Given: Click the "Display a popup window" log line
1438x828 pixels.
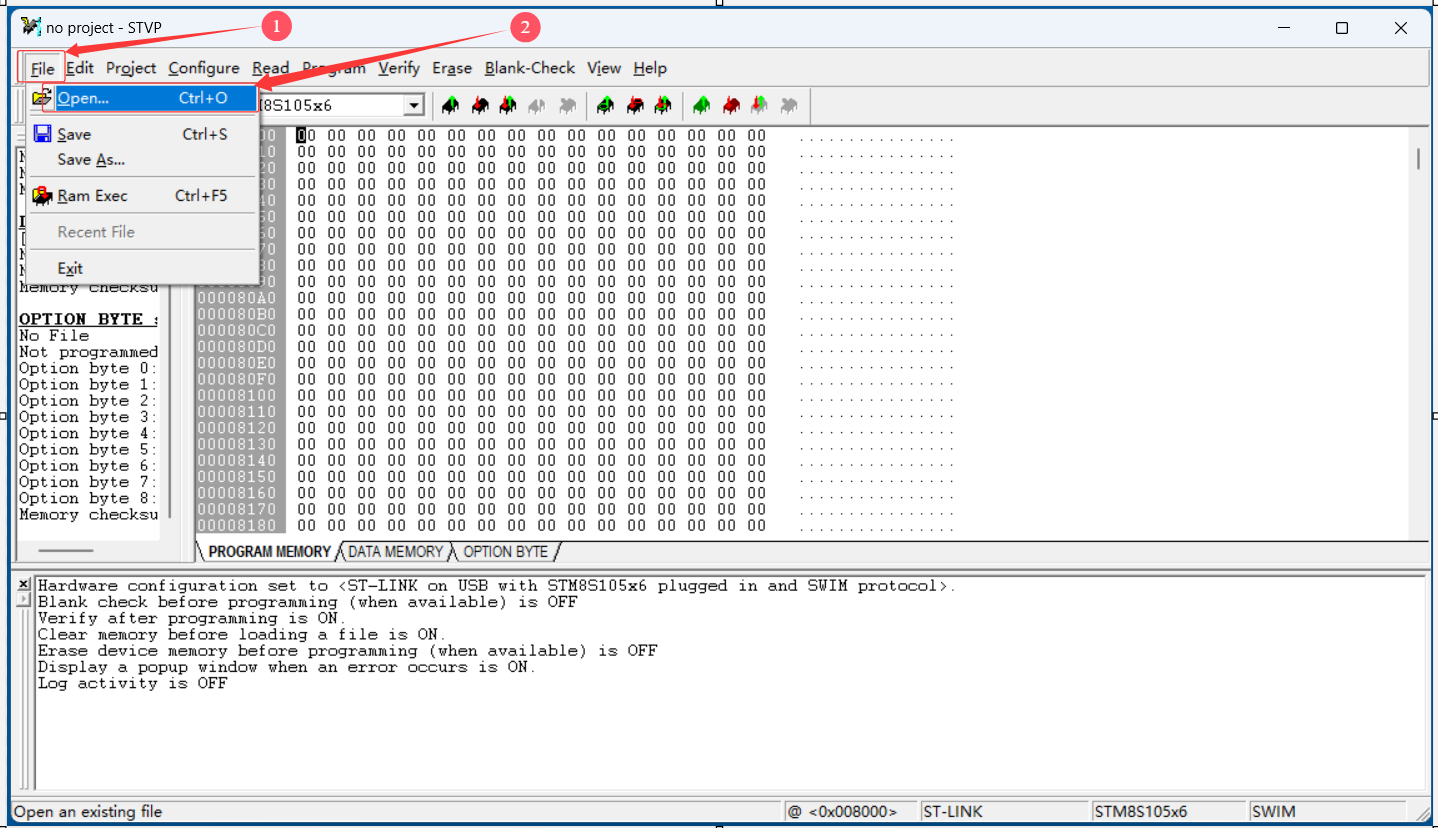Looking at the screenshot, I should tap(287, 667).
